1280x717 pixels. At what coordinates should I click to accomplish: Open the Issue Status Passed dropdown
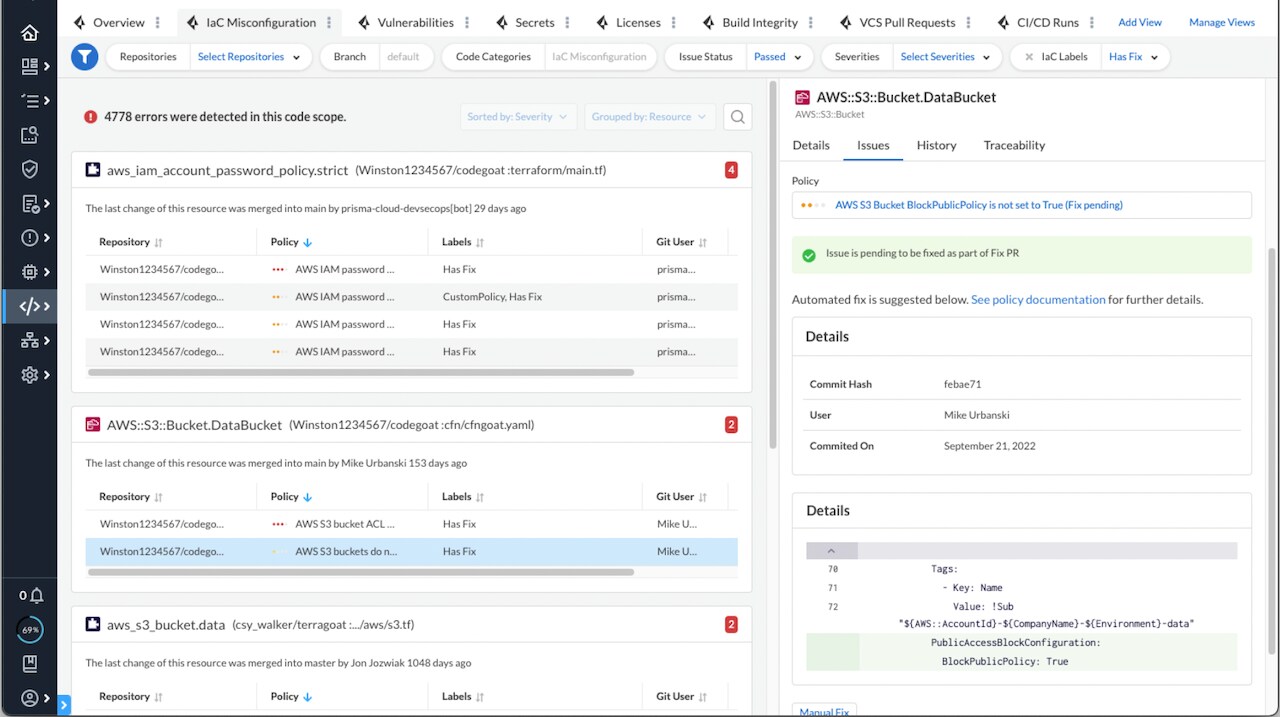(x=782, y=57)
